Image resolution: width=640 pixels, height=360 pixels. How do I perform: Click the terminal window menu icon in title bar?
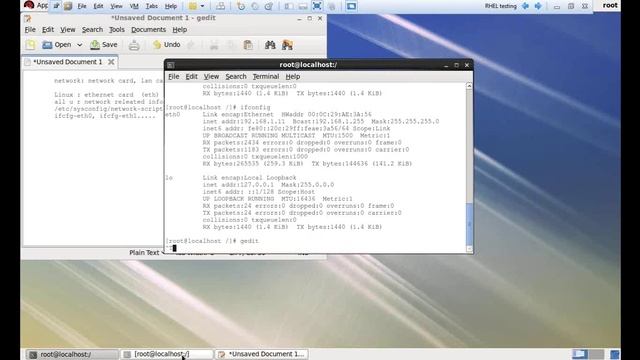[171, 65]
